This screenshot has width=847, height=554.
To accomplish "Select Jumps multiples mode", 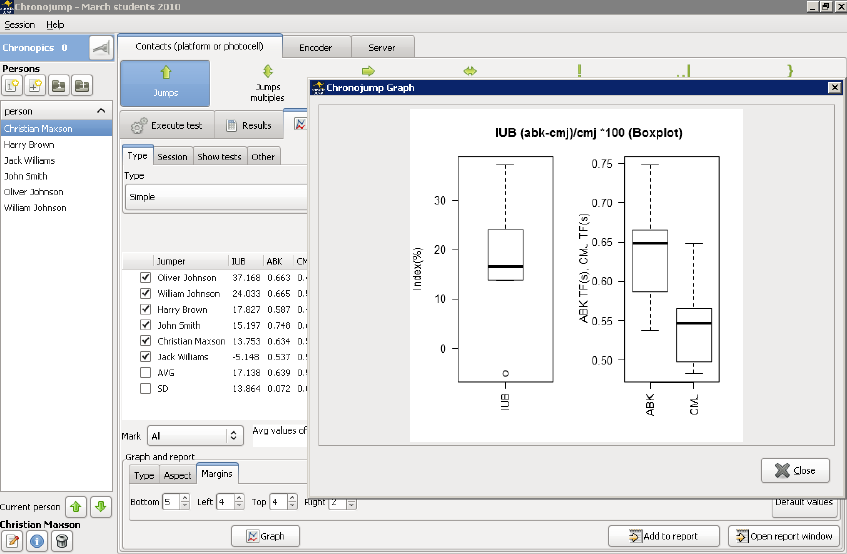I will click(267, 84).
